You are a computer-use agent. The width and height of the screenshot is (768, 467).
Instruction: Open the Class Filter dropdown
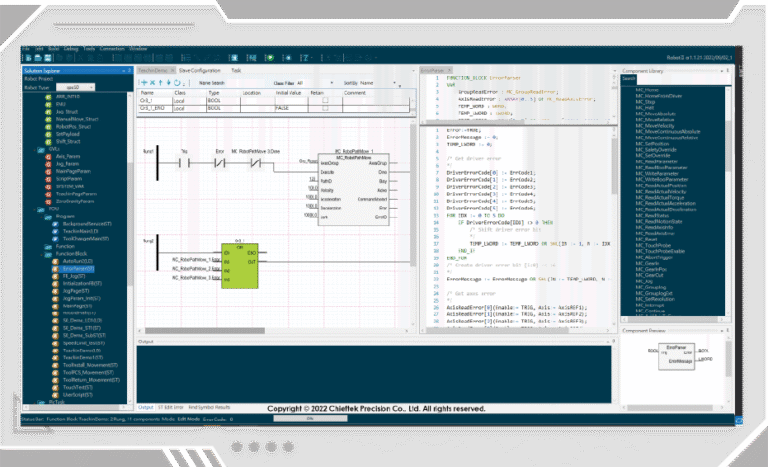(315, 83)
